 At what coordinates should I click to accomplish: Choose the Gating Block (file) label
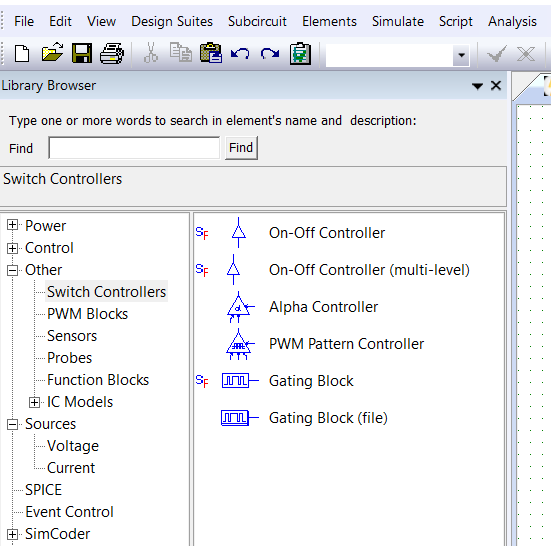coord(328,418)
